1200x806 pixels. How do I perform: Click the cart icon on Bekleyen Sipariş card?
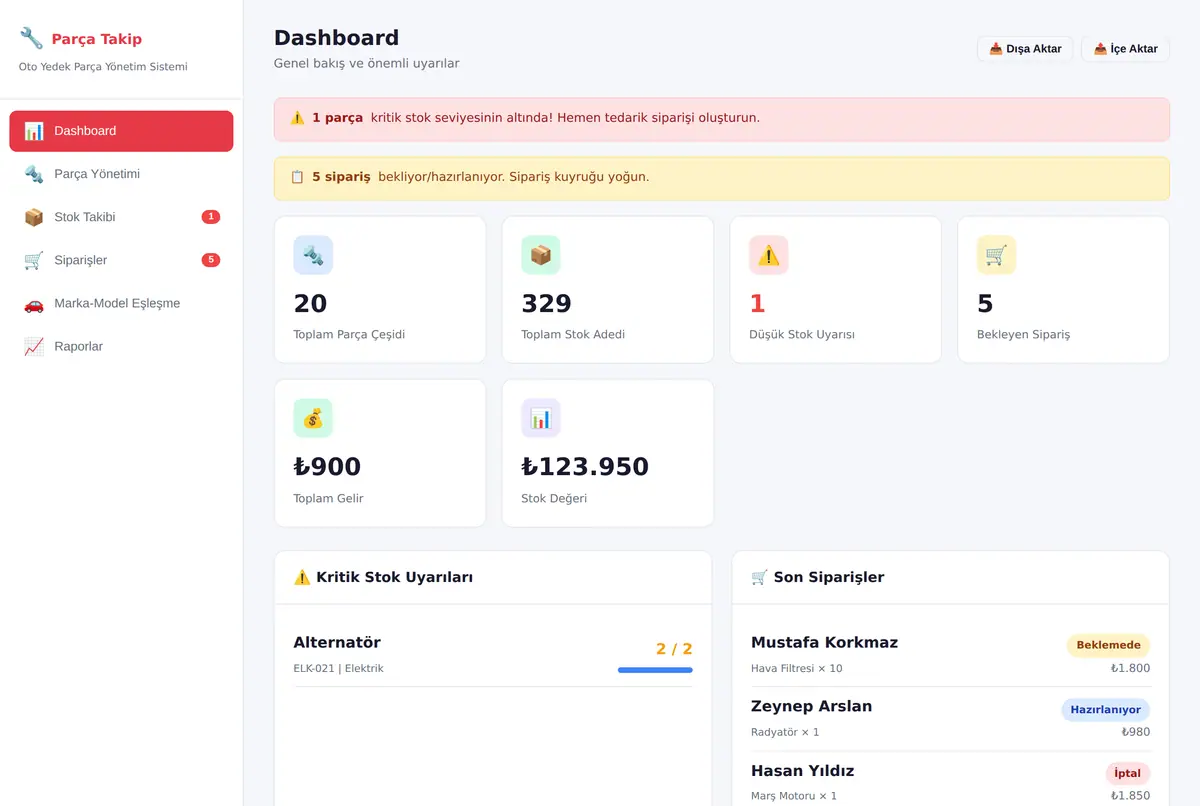click(996, 255)
